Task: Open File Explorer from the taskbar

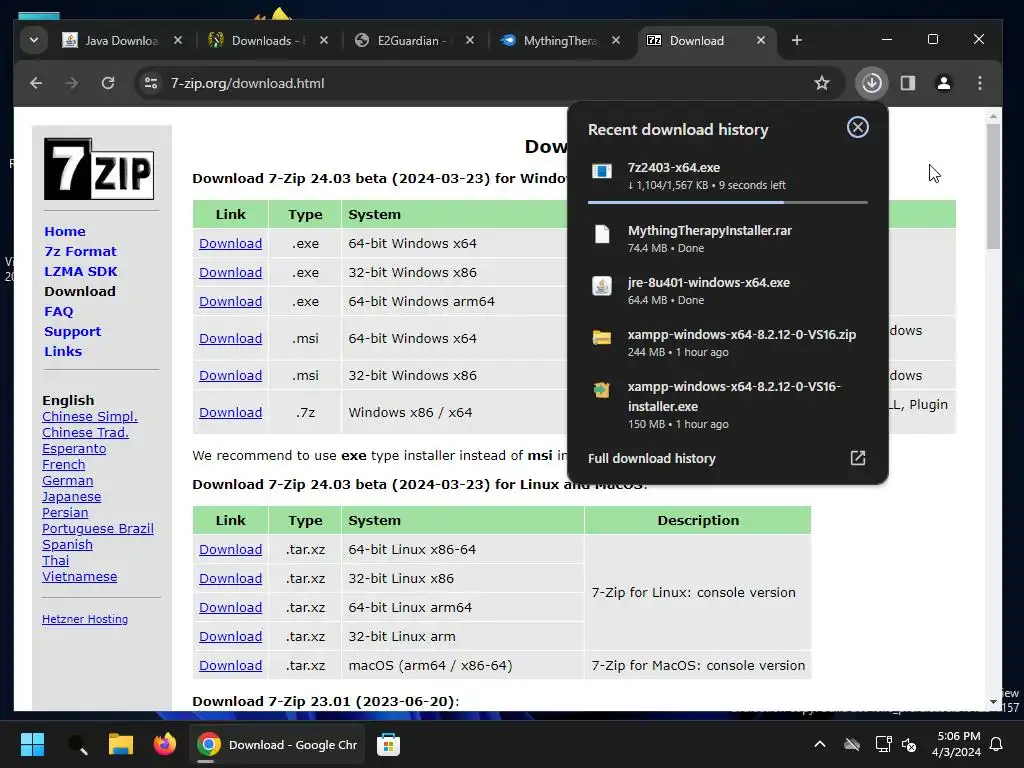Action: 121,744
